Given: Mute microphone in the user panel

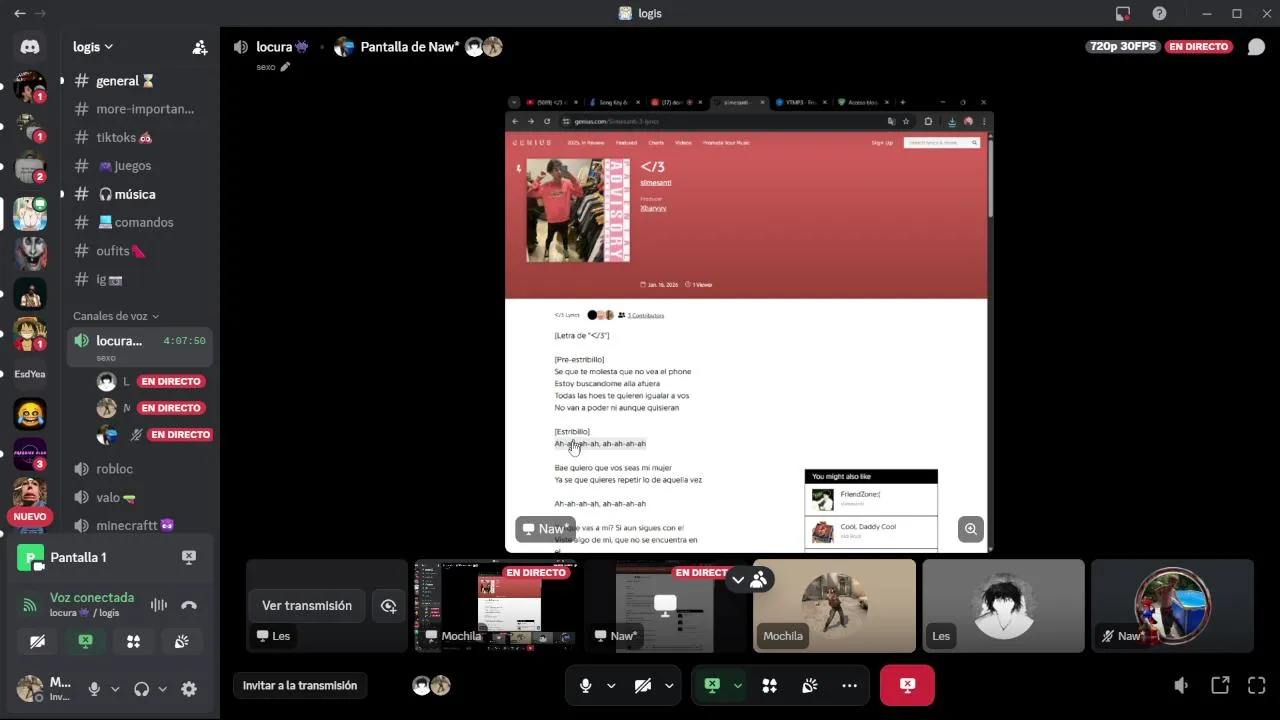Looking at the screenshot, I should click(94, 689).
